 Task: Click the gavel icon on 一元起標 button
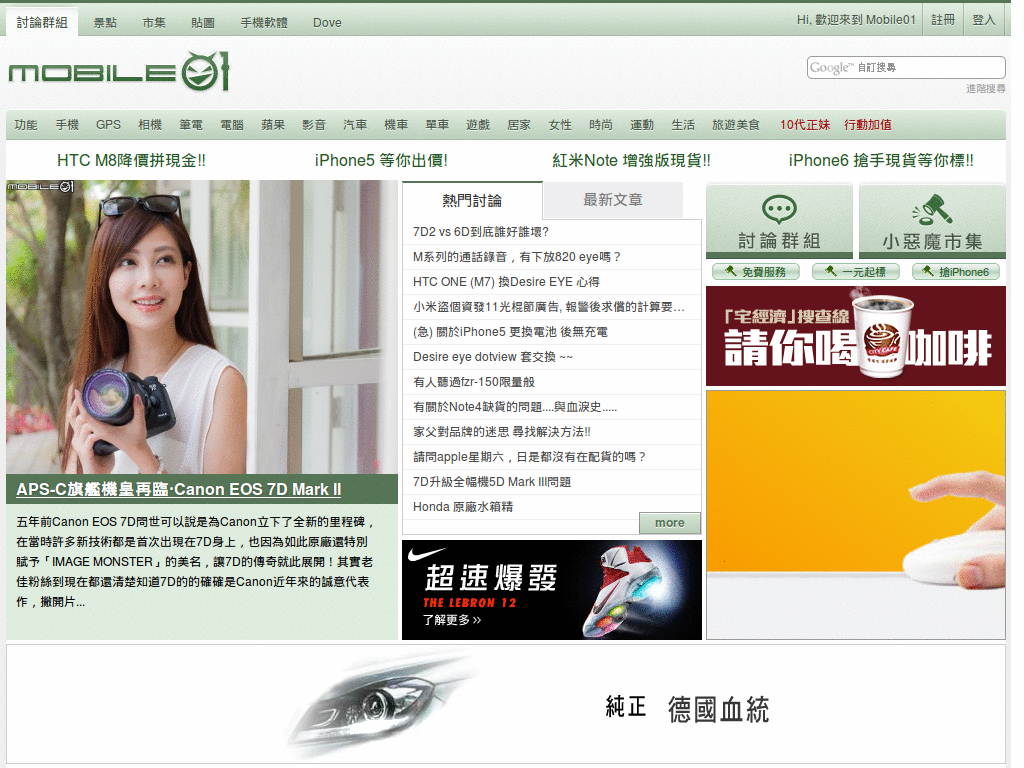coord(831,271)
